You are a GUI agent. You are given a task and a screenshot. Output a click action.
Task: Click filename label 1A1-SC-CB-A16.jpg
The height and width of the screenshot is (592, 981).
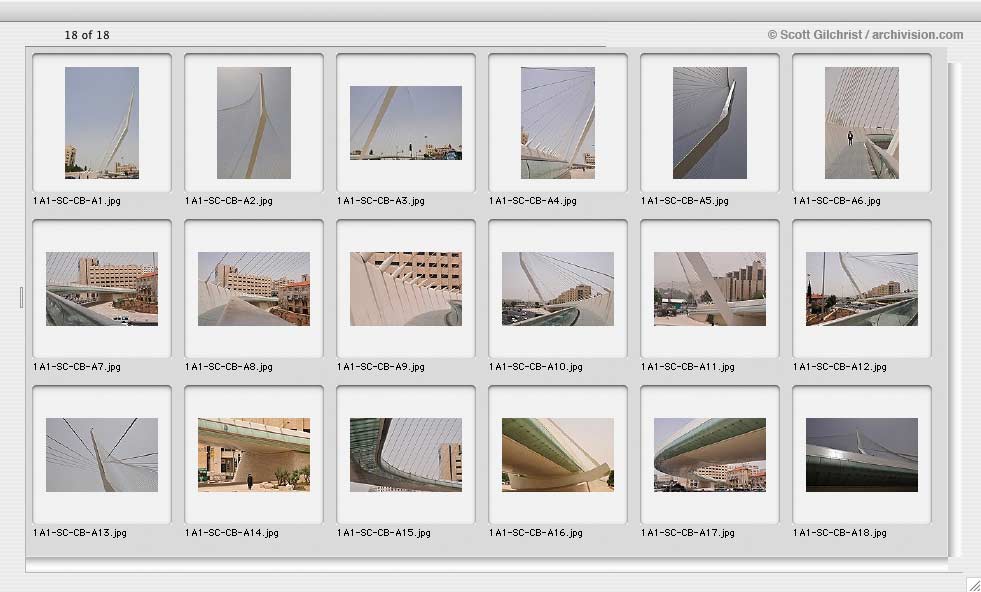[x=536, y=533]
